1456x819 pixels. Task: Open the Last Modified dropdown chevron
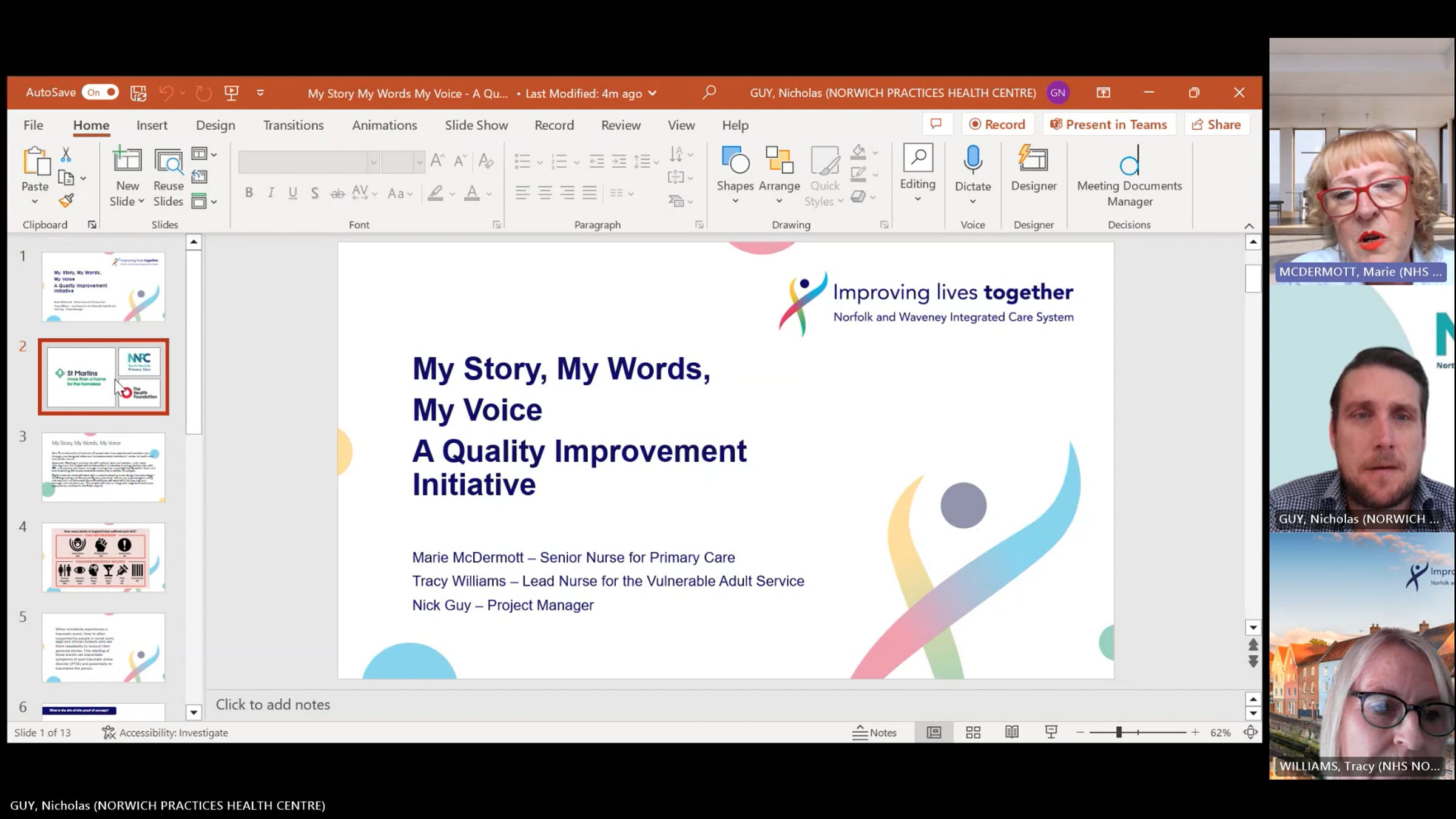653,93
